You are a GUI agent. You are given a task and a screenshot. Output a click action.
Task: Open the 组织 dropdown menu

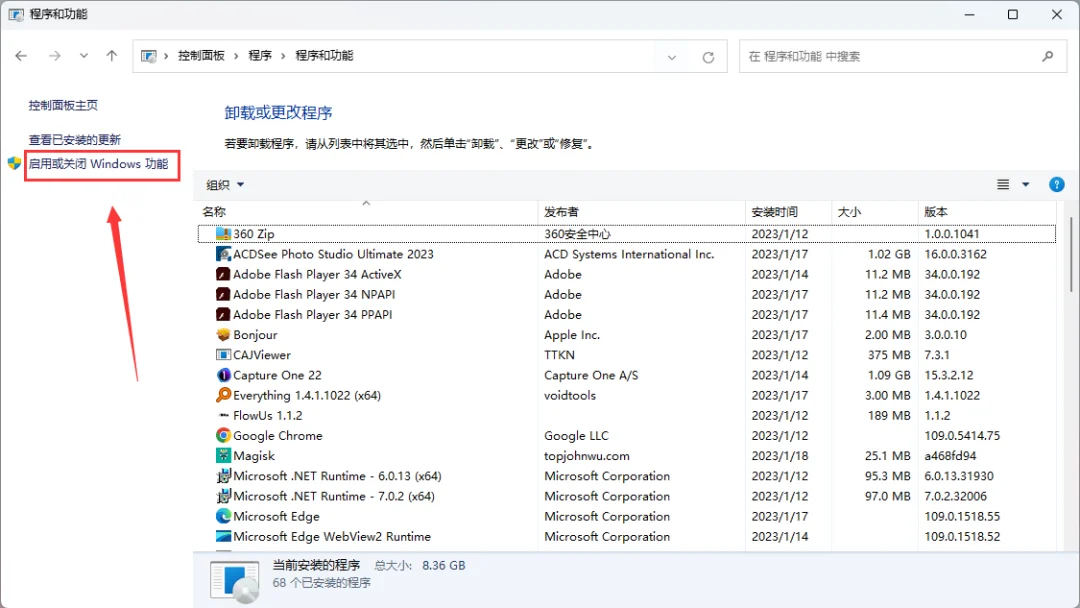coord(225,185)
